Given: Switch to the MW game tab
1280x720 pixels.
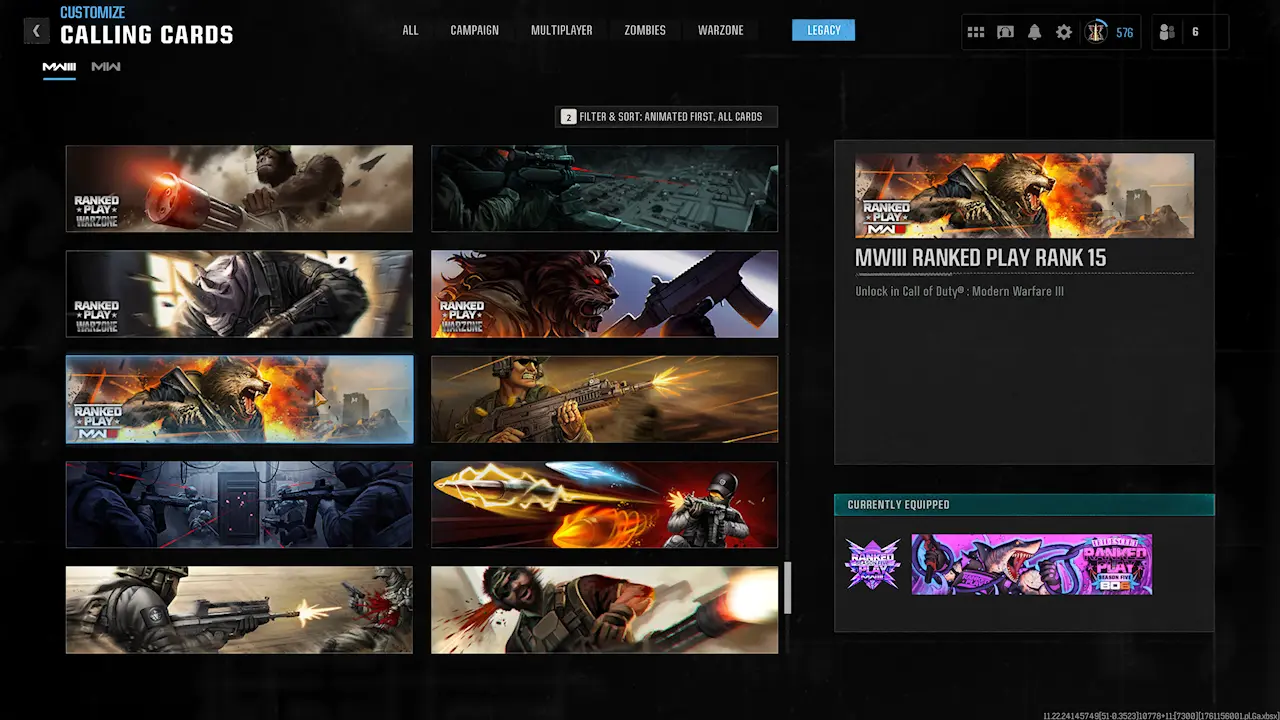Looking at the screenshot, I should click(x=106, y=67).
